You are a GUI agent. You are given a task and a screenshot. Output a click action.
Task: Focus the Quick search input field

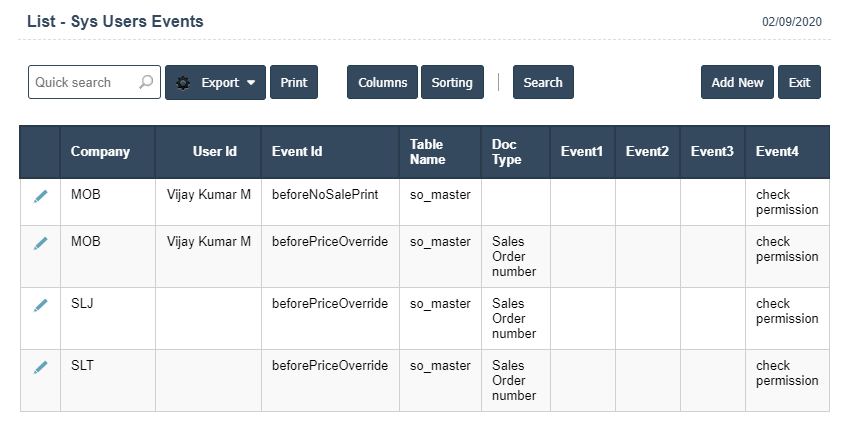pyautogui.click(x=83, y=83)
